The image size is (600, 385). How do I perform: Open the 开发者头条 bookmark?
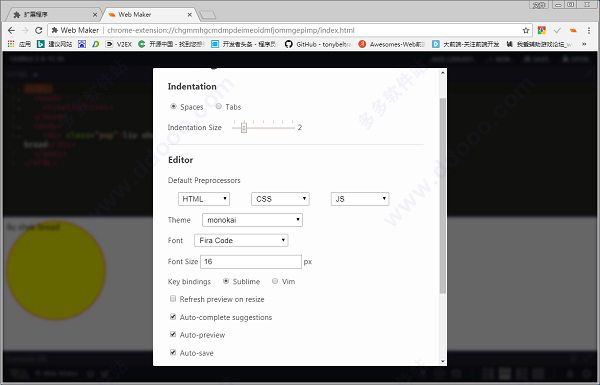(x=245, y=44)
